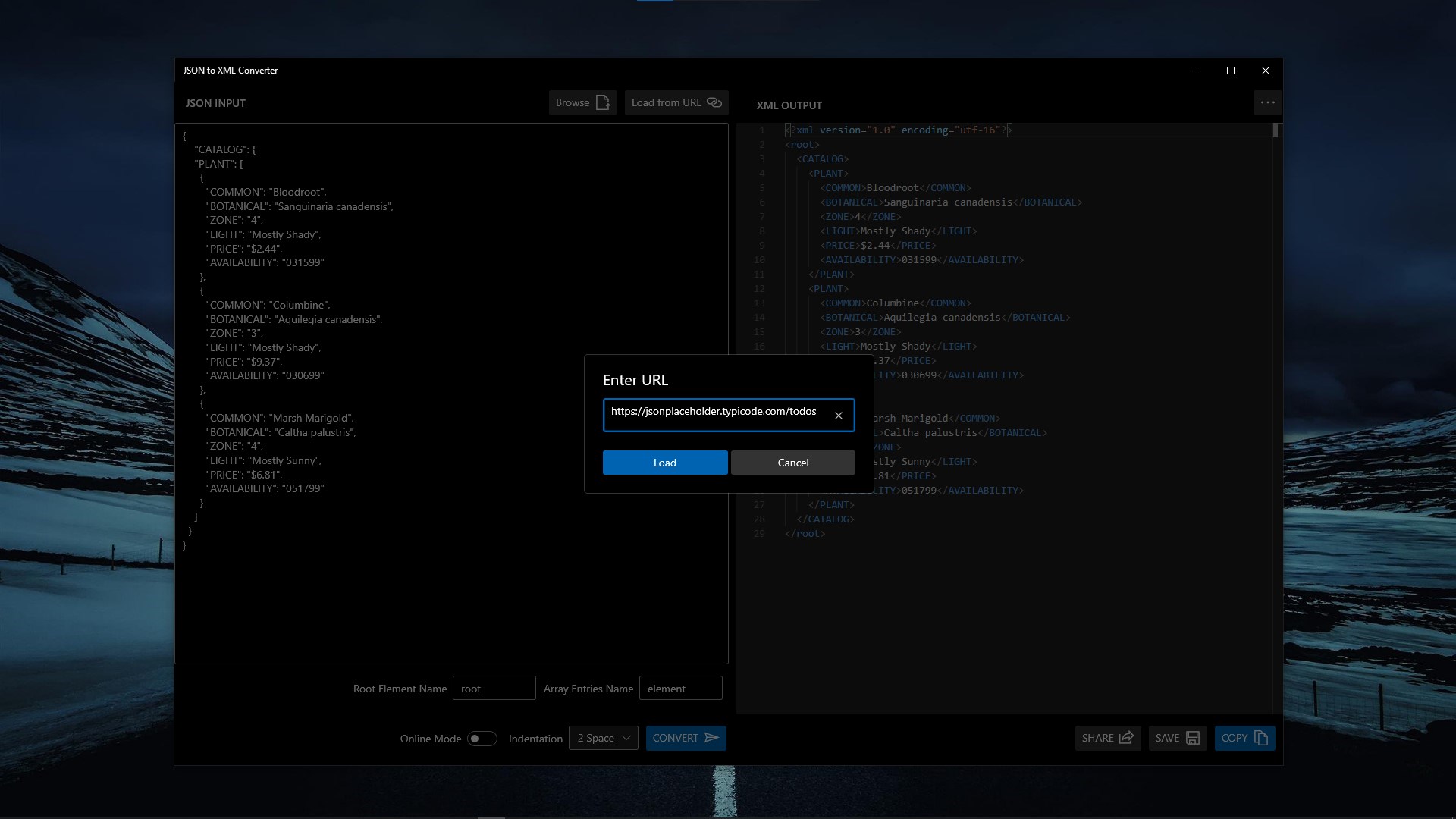Click the Share icon button

(1126, 738)
